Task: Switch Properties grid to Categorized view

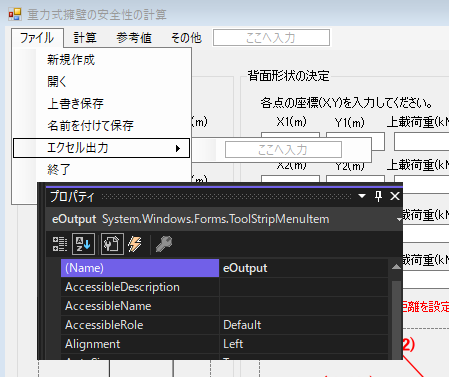Action: tap(60, 244)
